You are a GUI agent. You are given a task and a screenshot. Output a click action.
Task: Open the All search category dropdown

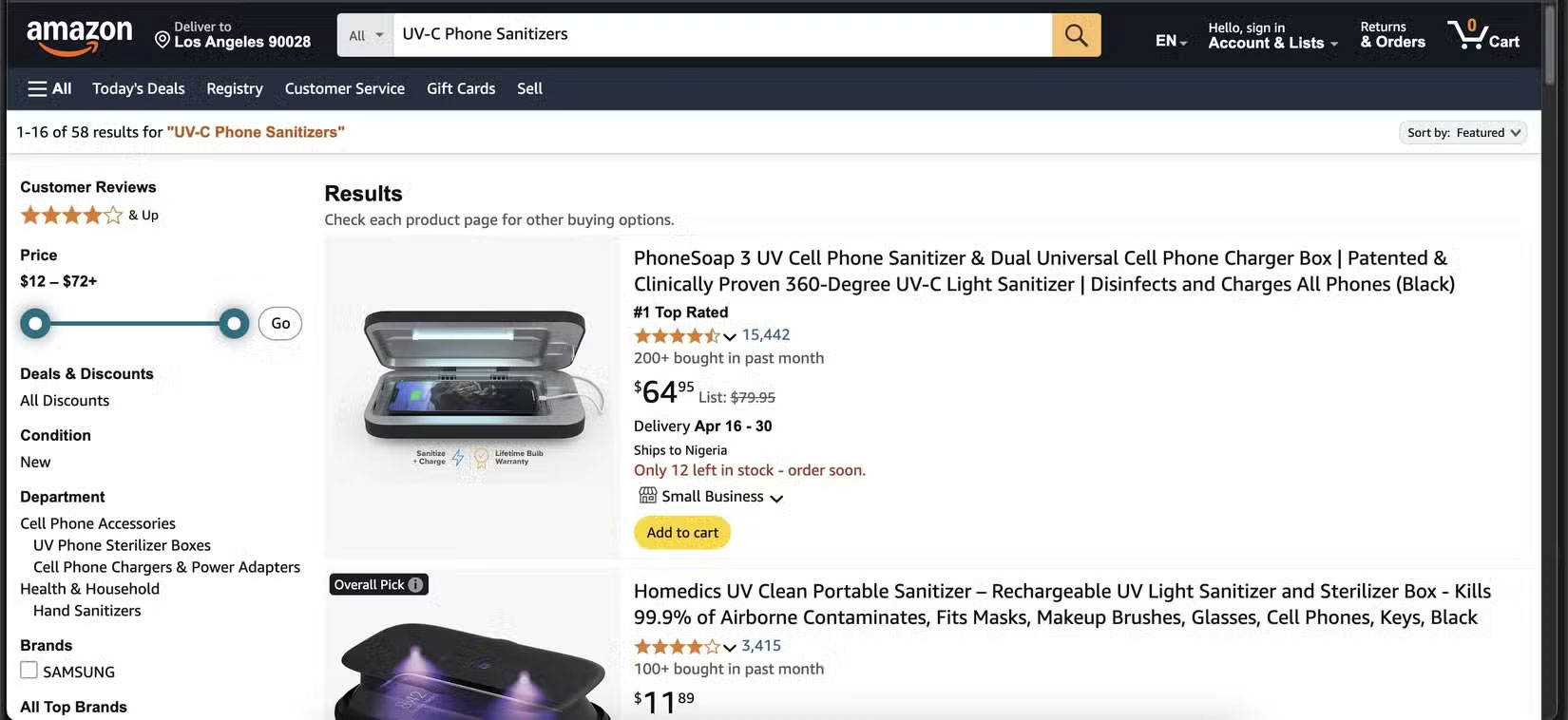(365, 33)
